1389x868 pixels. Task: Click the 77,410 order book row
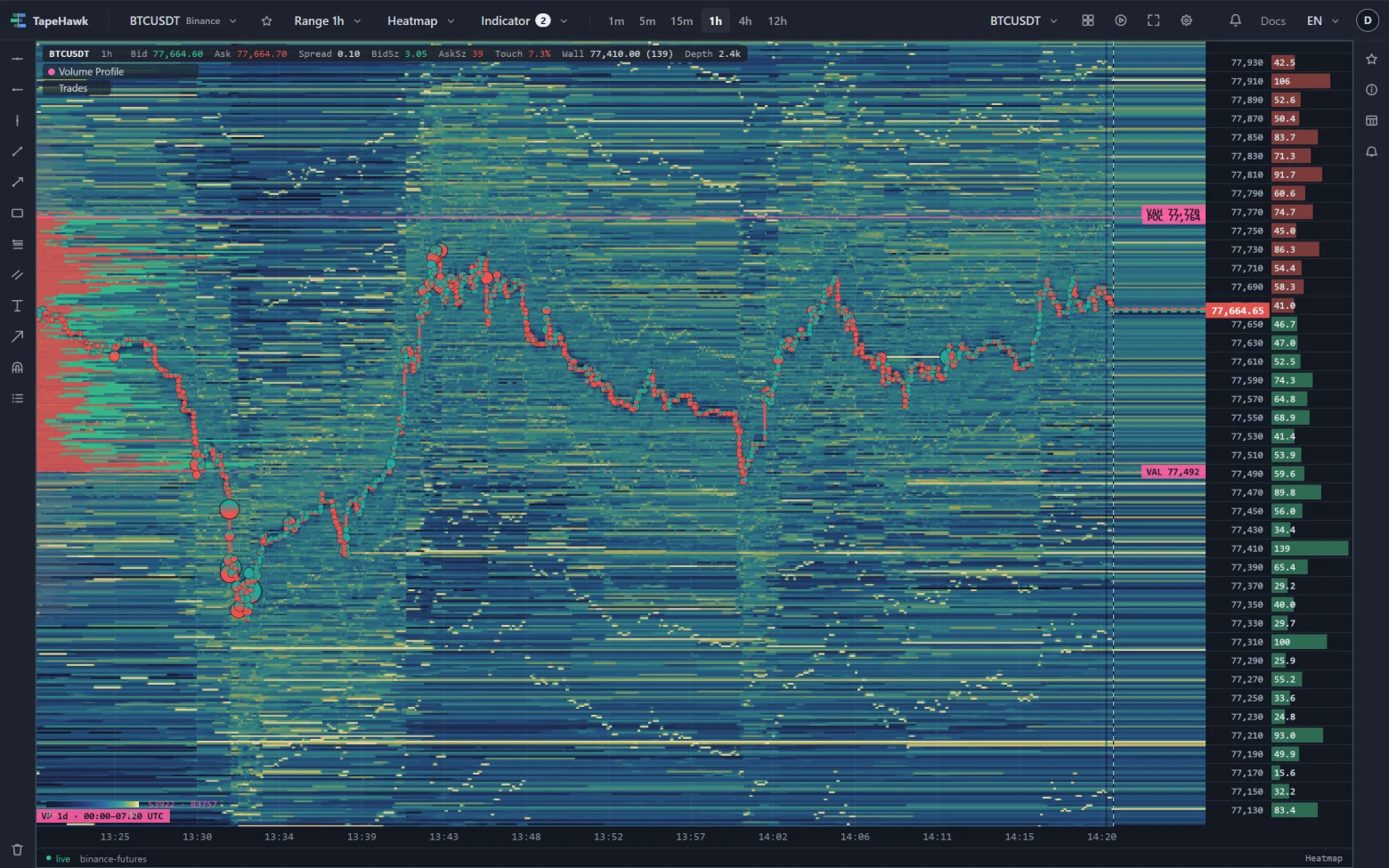[1278, 548]
